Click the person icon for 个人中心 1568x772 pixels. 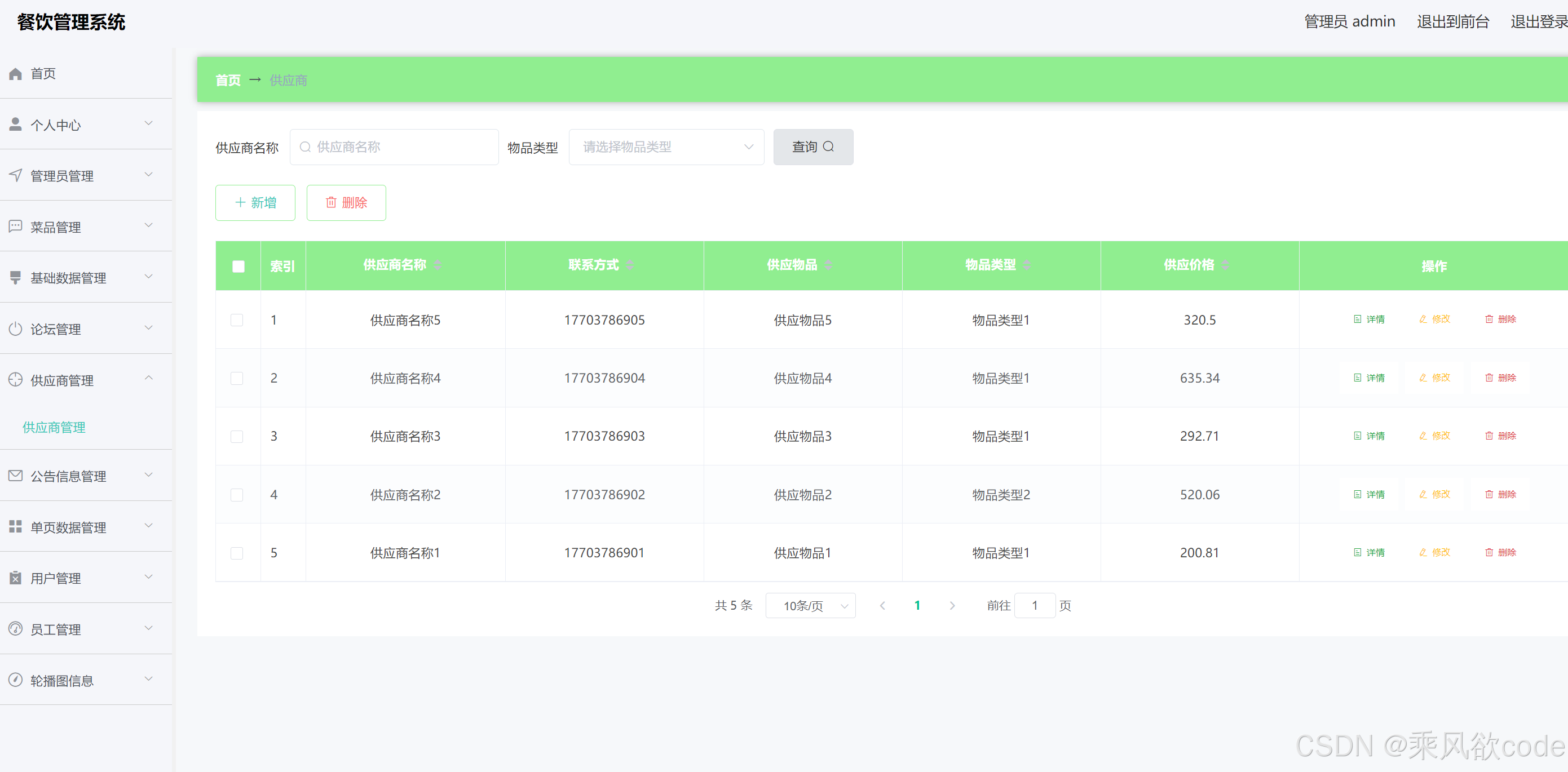[16, 125]
